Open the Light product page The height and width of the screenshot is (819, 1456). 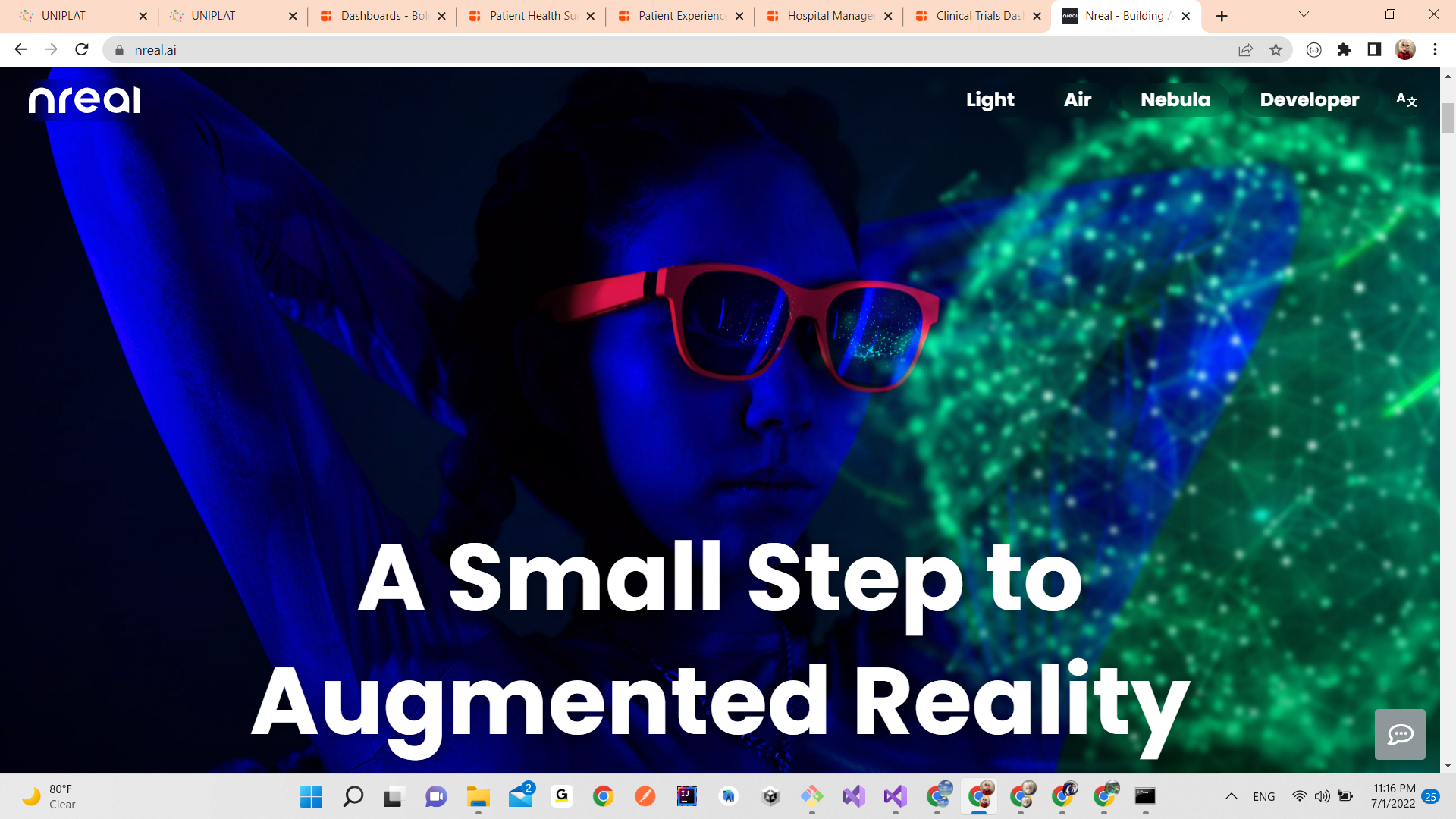(990, 100)
